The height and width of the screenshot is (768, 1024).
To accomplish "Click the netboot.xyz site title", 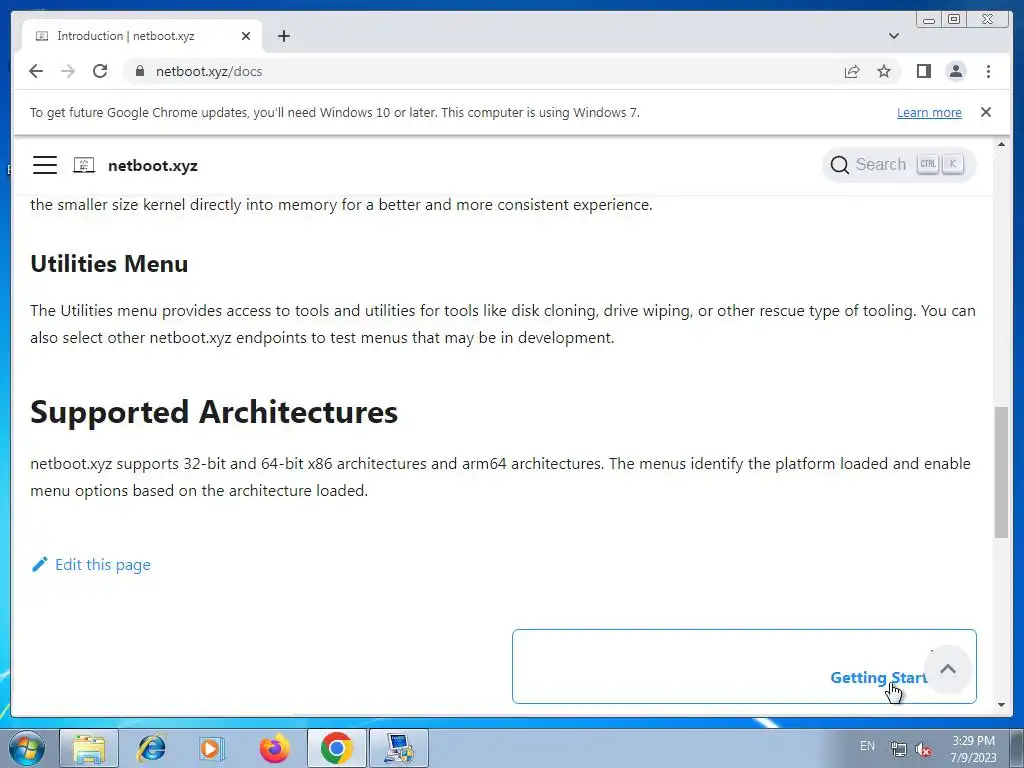I will 153,166.
